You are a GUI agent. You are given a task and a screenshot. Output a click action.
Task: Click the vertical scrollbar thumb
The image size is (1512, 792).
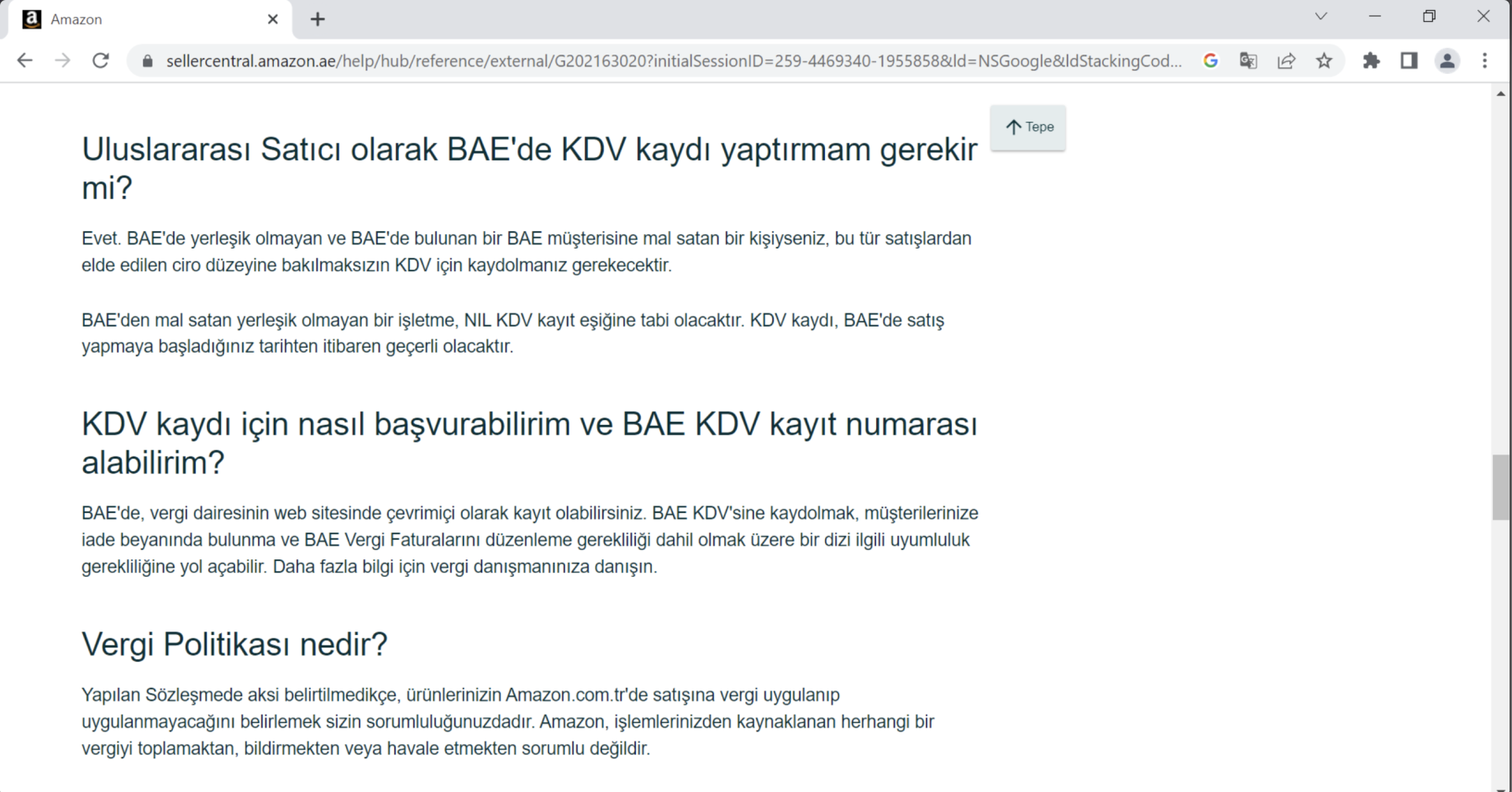coord(1501,487)
